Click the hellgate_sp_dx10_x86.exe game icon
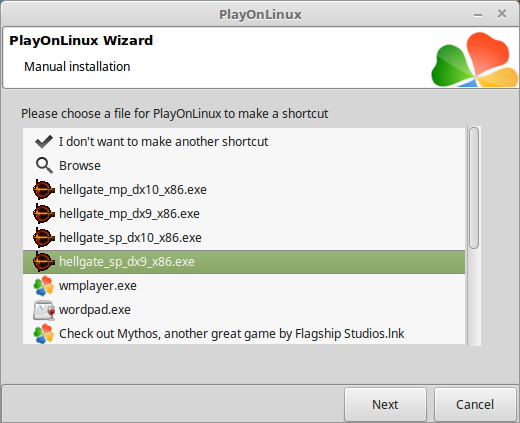 44,238
